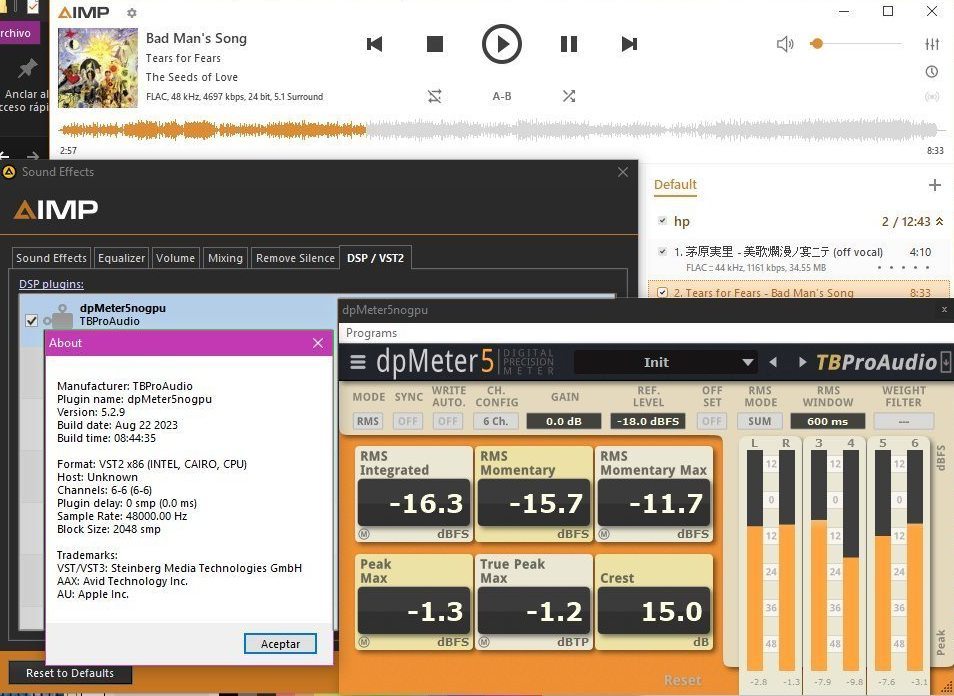Open the dpMeter5 hamburger menu
The width and height of the screenshot is (954, 696).
tap(358, 363)
